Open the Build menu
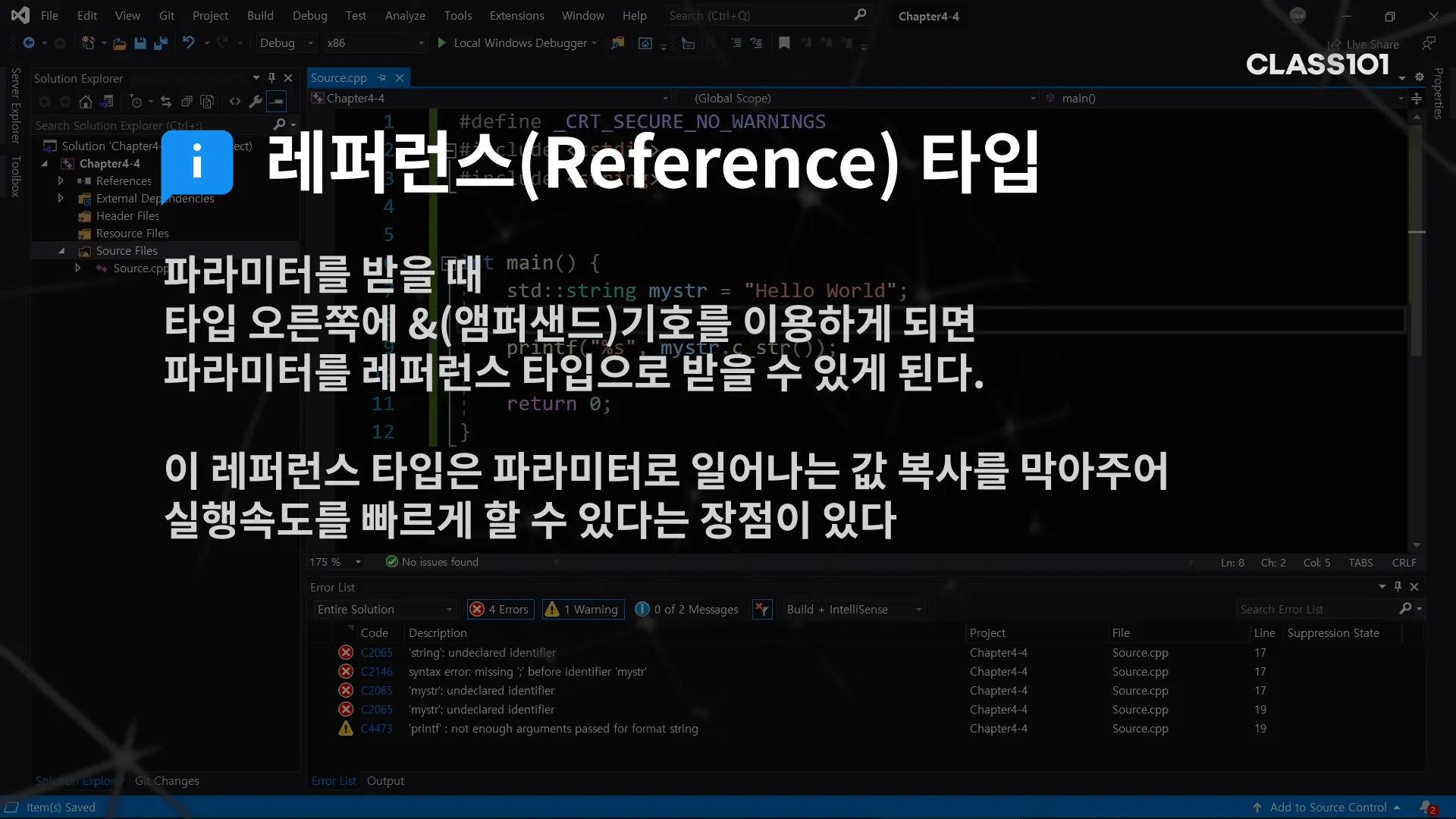1456x819 pixels. pos(260,15)
